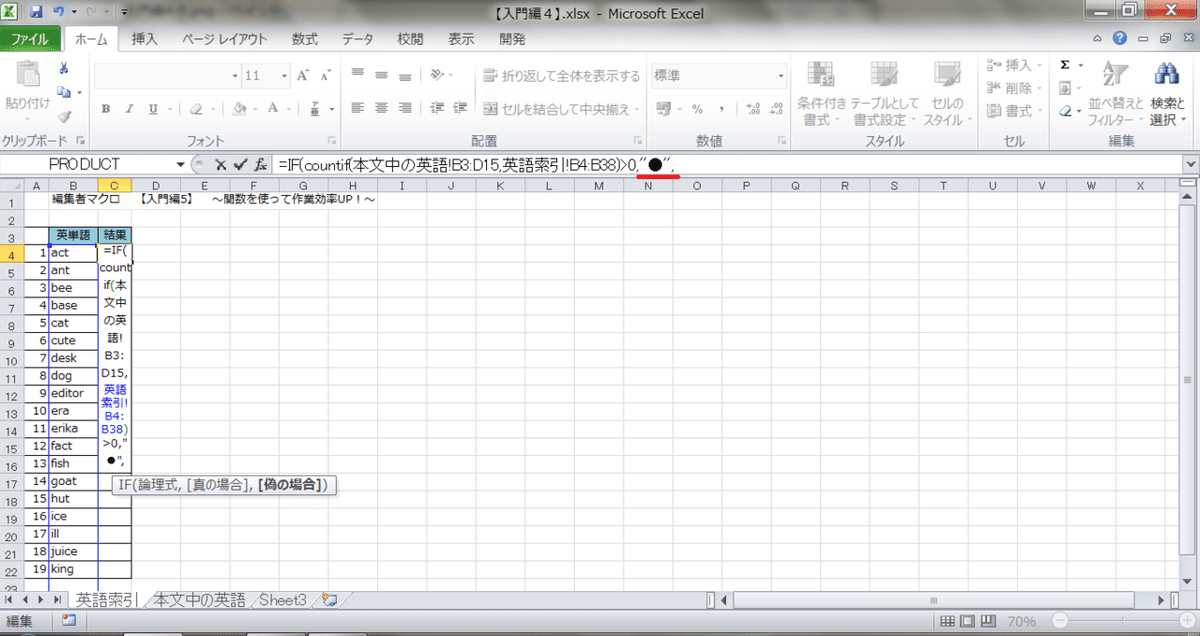Image resolution: width=1200 pixels, height=636 pixels.
Task: Click the Save icon in quick access toolbar
Action: (x=37, y=13)
